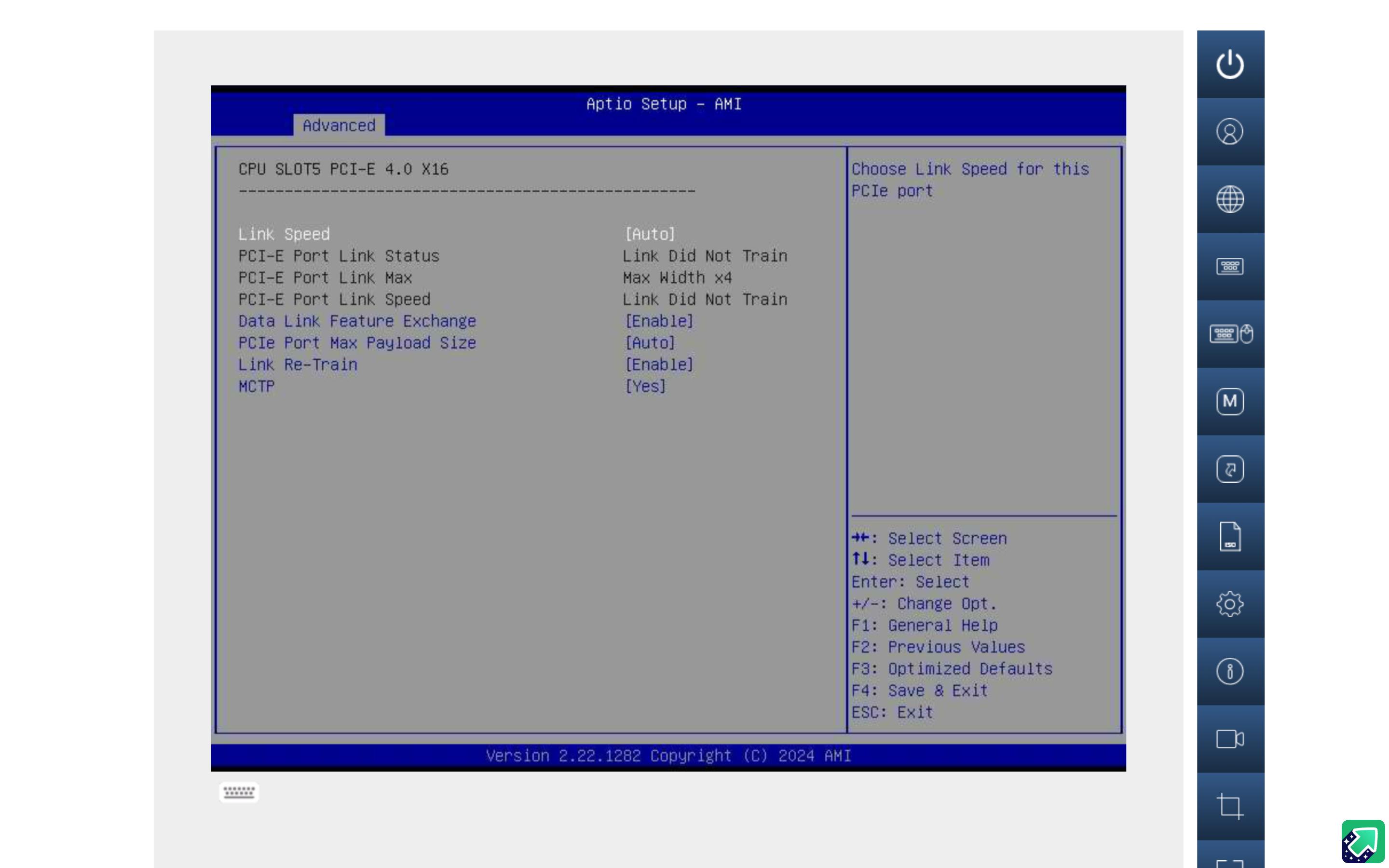Screen dimensions: 1389x868
Task: Click the ISO virtual media icon
Action: click(1229, 537)
